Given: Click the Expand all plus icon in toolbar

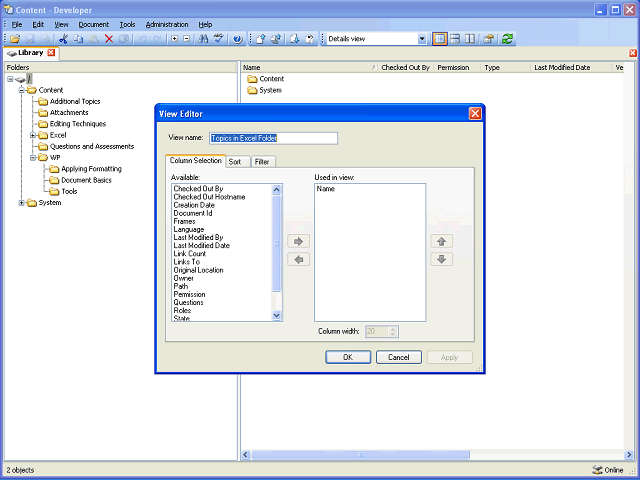Looking at the screenshot, I should (175, 39).
